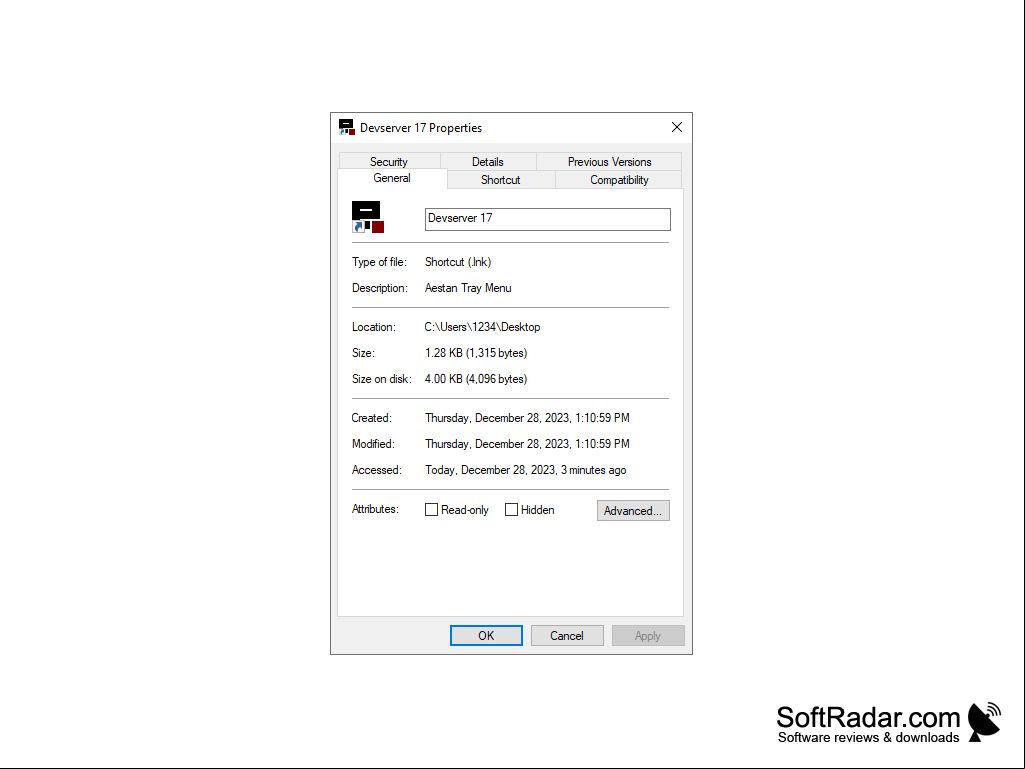Click the 'Shortcut (.lnk)' file type text
Viewport: 1025px width, 769px height.
[x=458, y=262]
